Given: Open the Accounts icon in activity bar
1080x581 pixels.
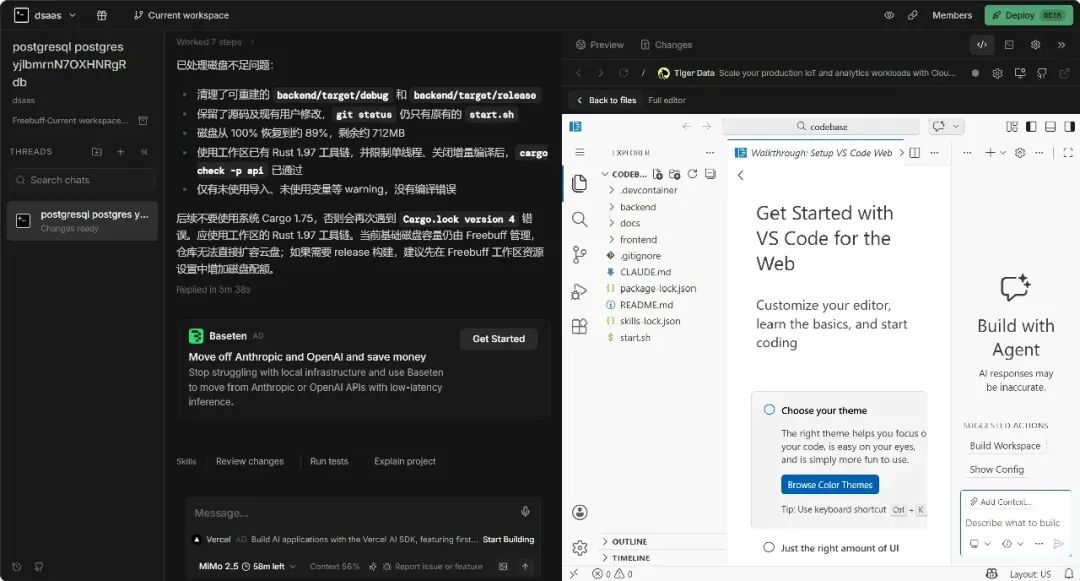Looking at the screenshot, I should (x=580, y=512).
